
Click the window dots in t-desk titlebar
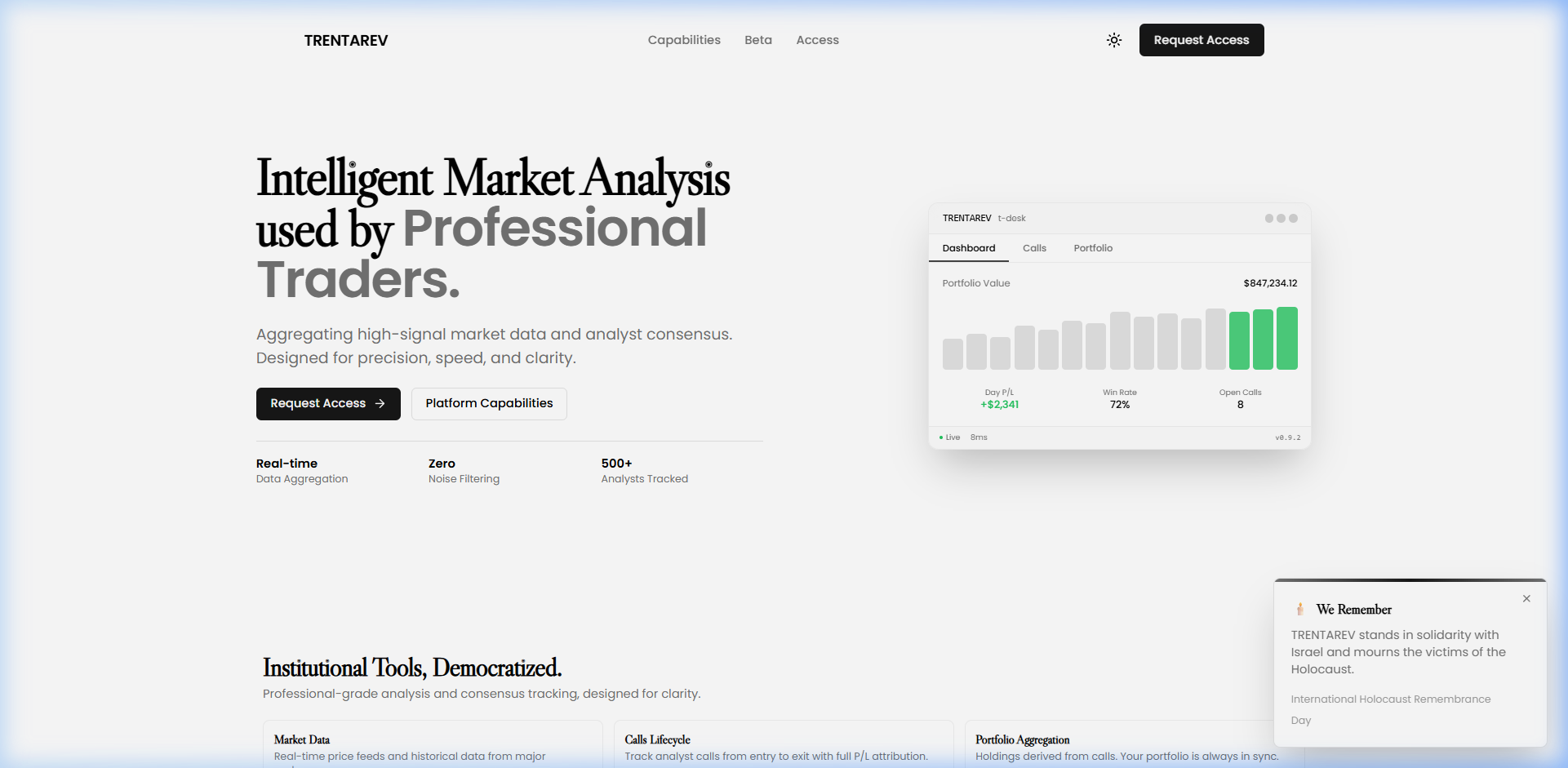[1281, 219]
